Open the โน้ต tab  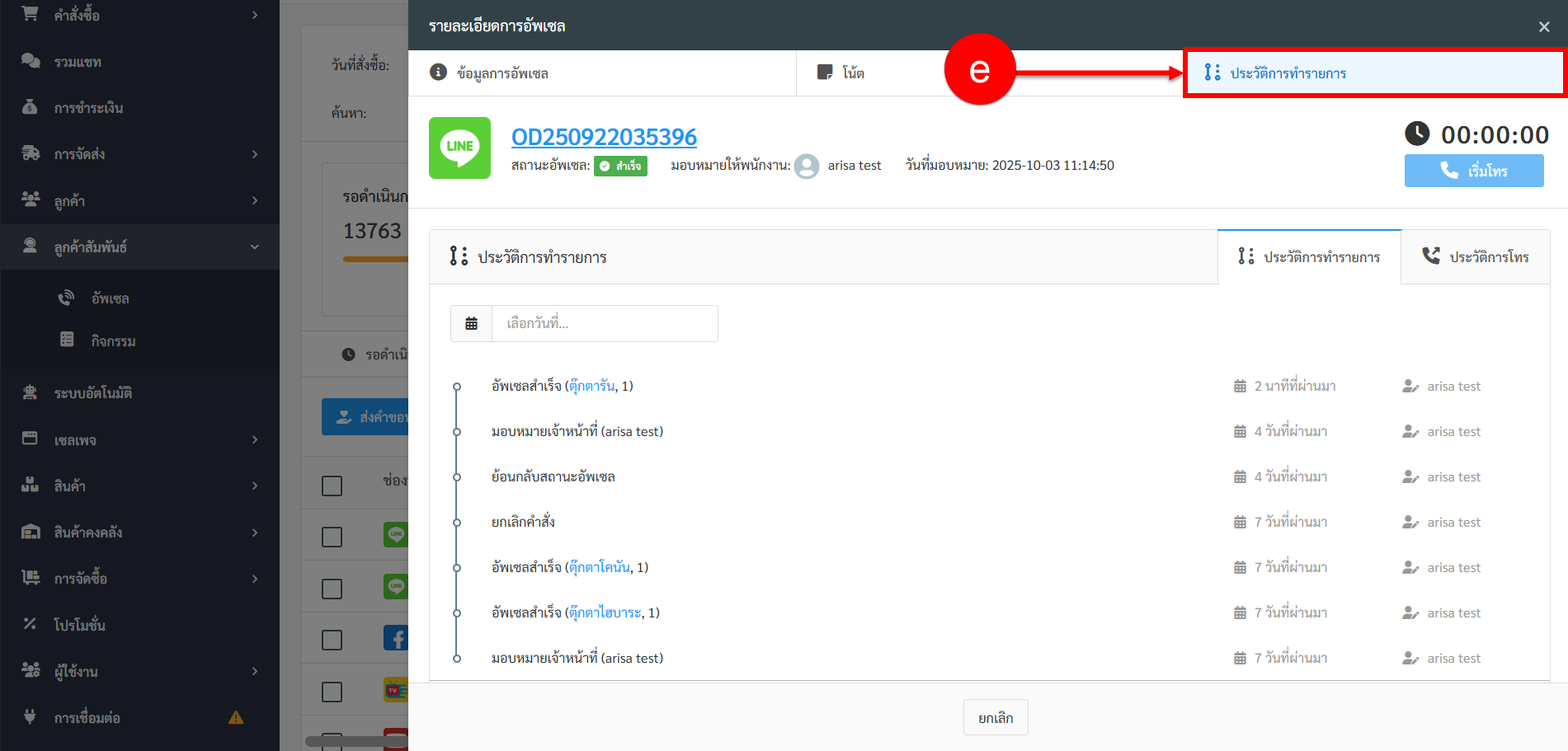[x=841, y=73]
